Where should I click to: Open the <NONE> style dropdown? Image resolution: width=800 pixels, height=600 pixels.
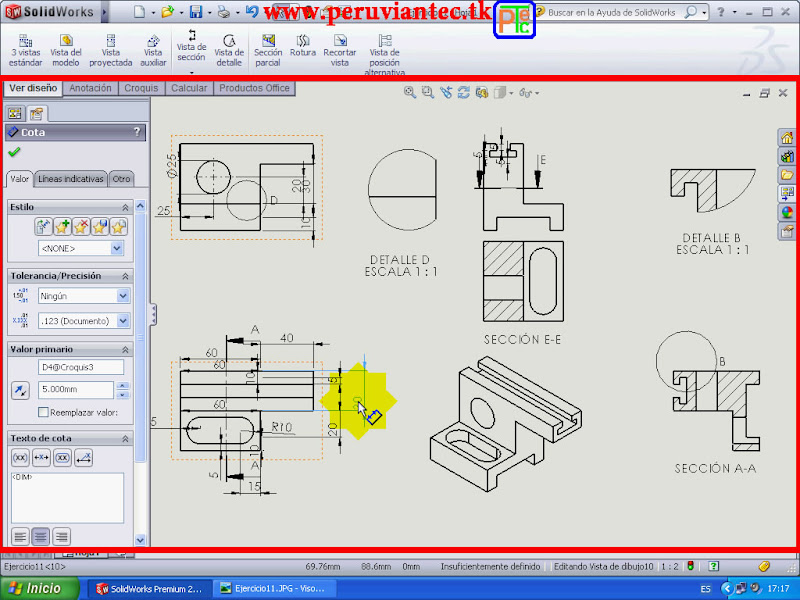pyautogui.click(x=117, y=248)
